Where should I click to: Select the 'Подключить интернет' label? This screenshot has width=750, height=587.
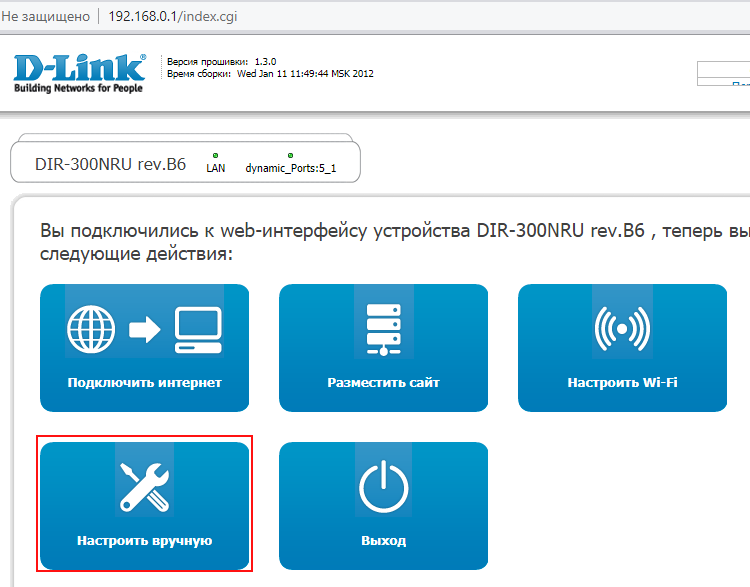(144, 383)
